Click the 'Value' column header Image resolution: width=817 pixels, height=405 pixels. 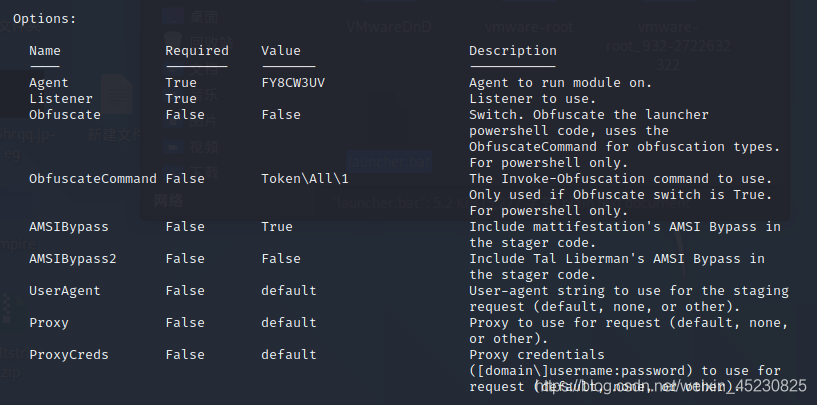coord(281,51)
